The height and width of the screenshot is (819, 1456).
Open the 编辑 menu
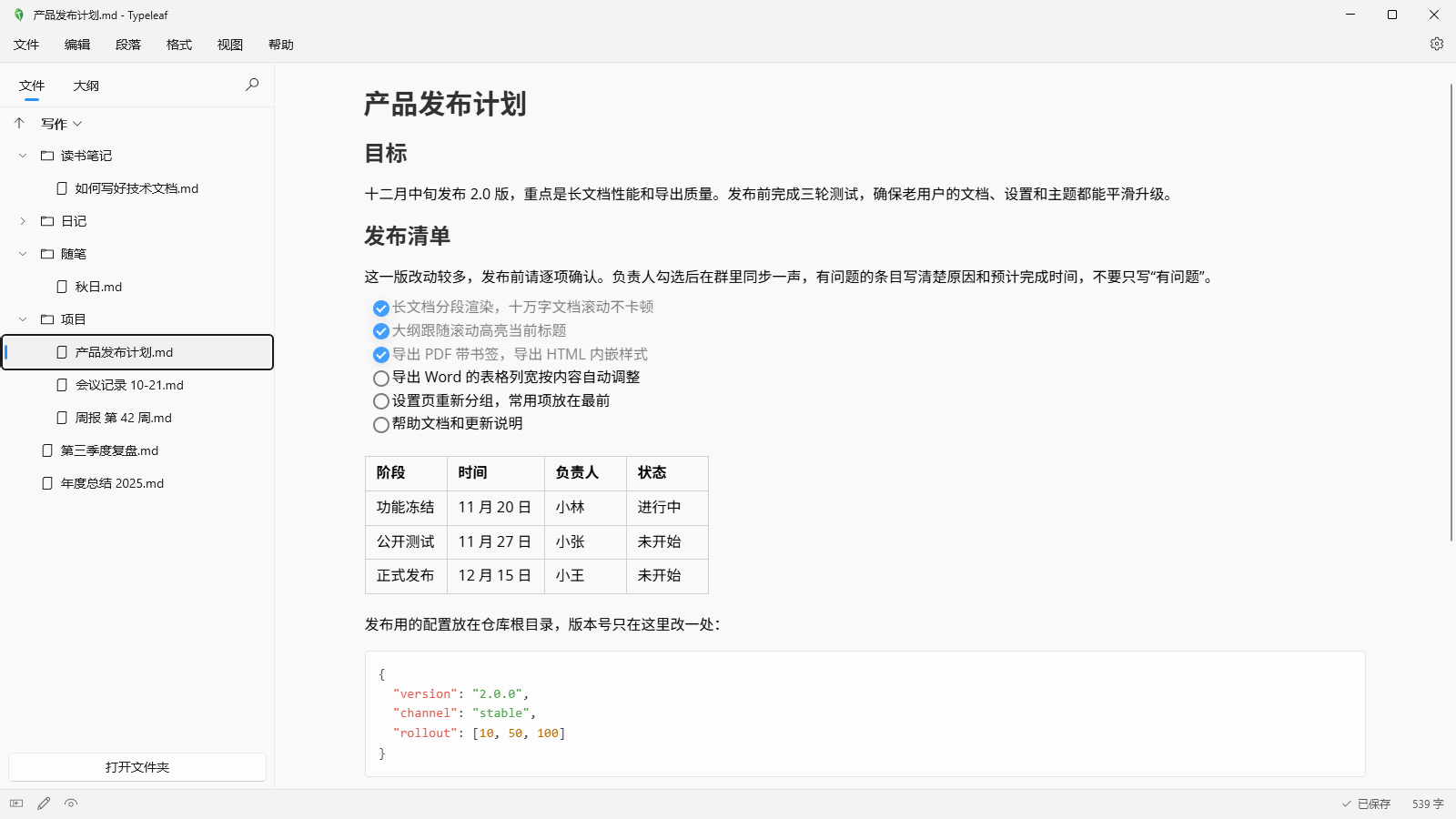click(x=77, y=45)
